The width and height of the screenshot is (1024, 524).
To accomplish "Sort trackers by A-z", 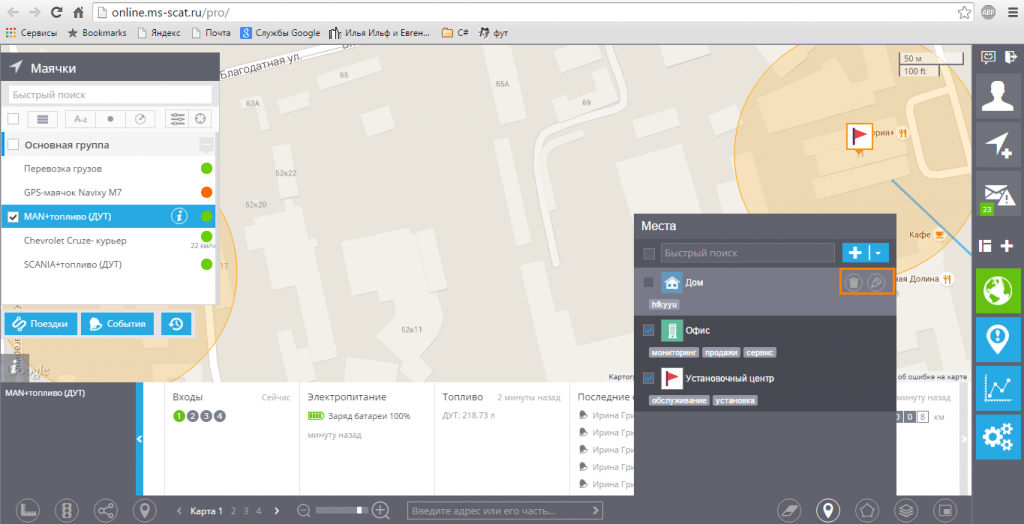I will (x=81, y=119).
